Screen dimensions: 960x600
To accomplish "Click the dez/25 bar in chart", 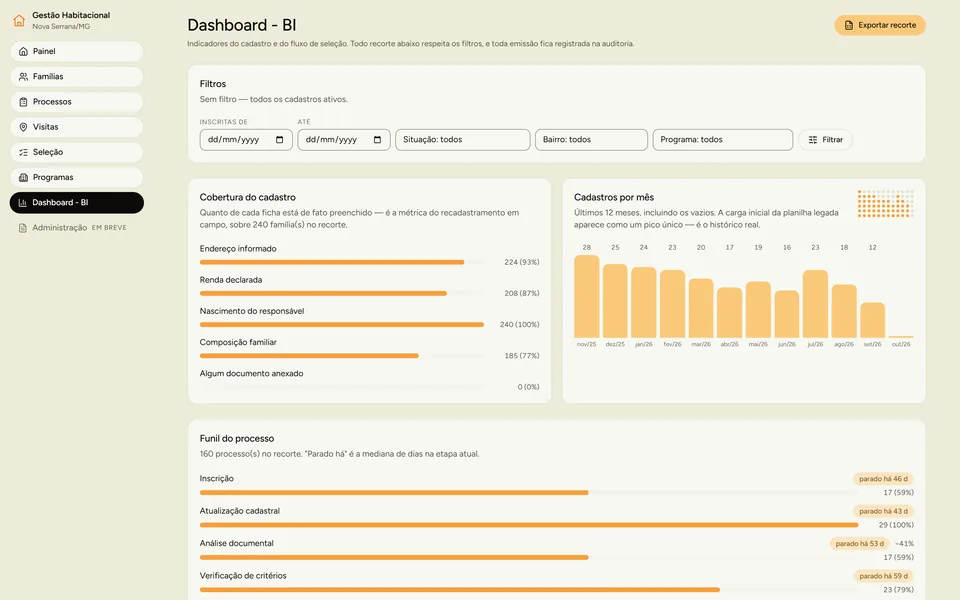I will (x=615, y=301).
